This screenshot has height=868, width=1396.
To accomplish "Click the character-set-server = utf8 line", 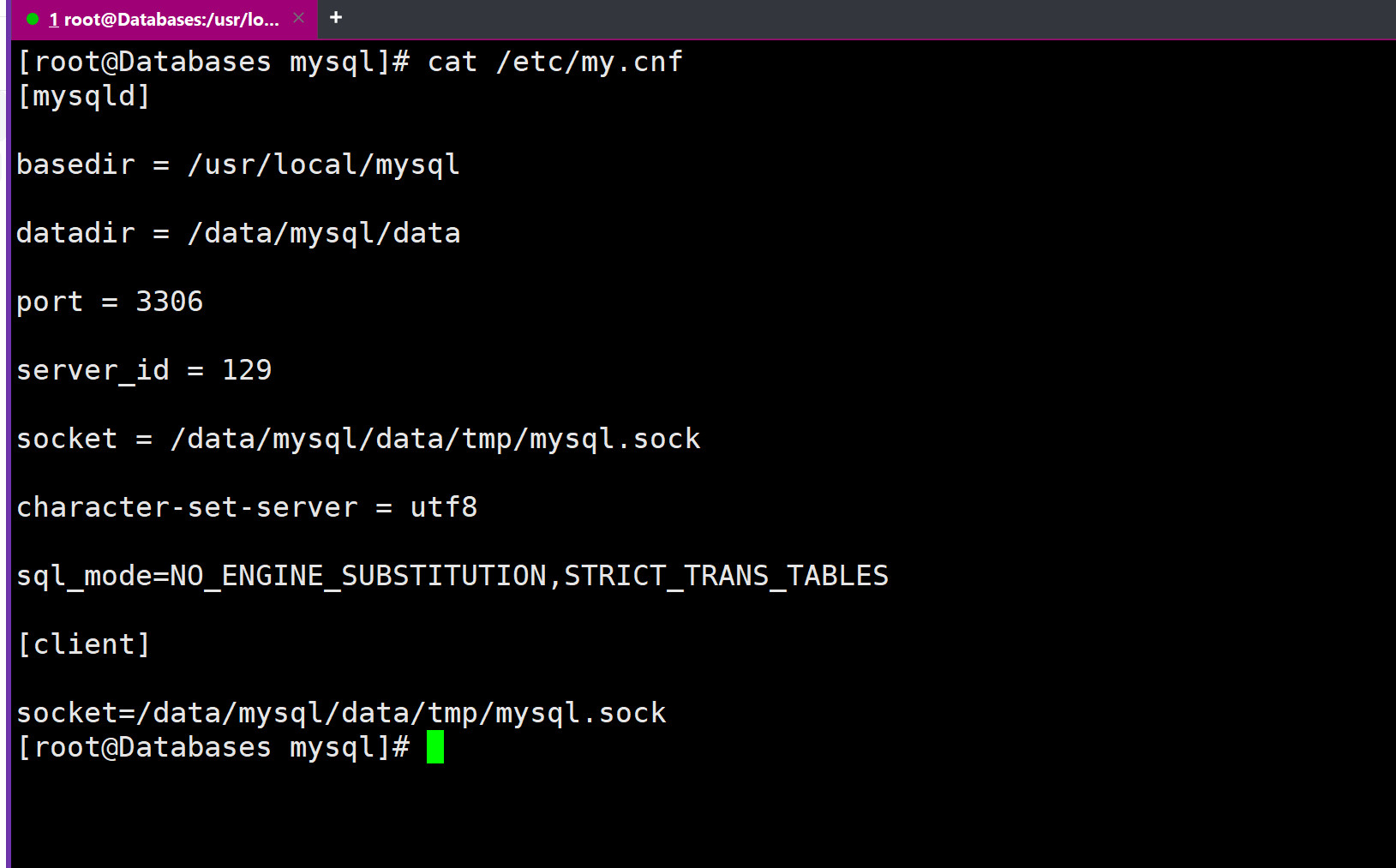I will pyautogui.click(x=247, y=507).
